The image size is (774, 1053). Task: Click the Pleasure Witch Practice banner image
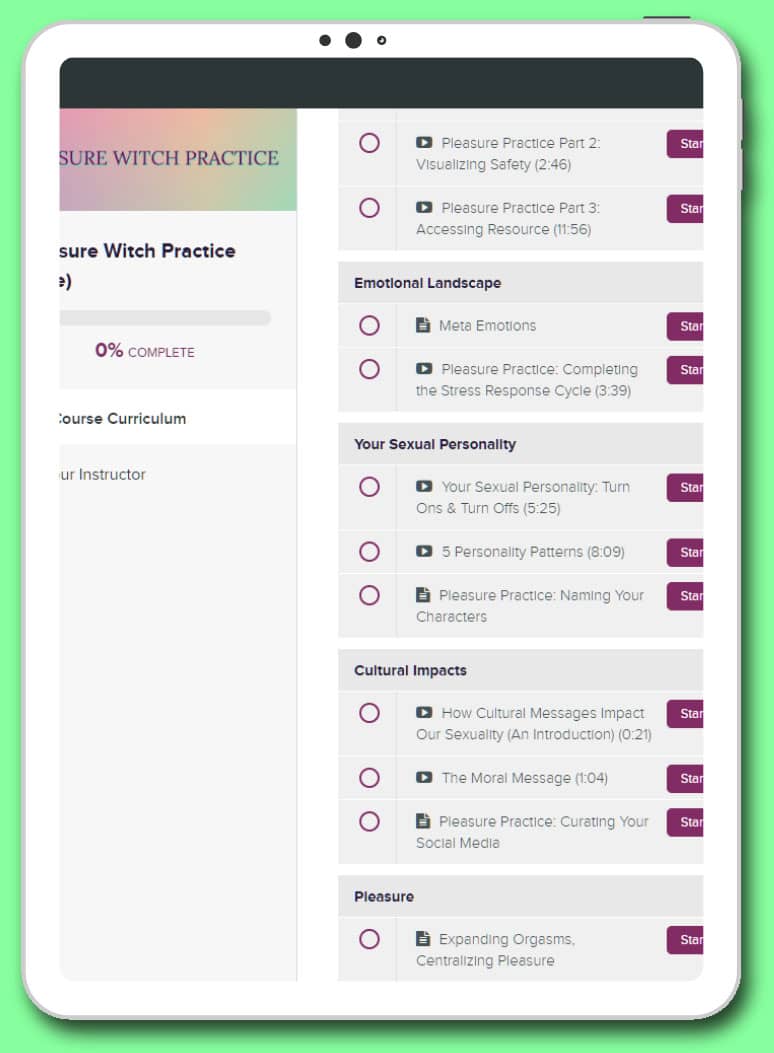click(x=178, y=160)
